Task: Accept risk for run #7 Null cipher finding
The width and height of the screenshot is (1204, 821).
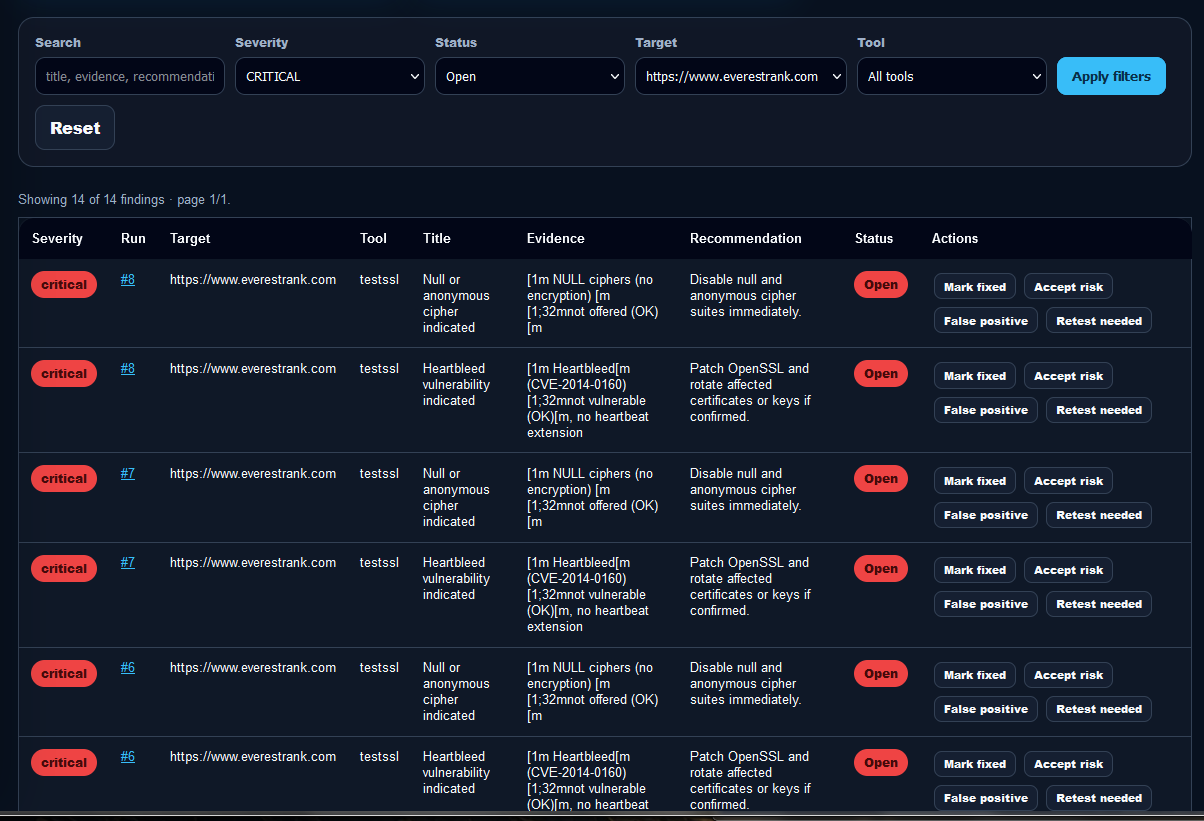Action: [x=1068, y=481]
